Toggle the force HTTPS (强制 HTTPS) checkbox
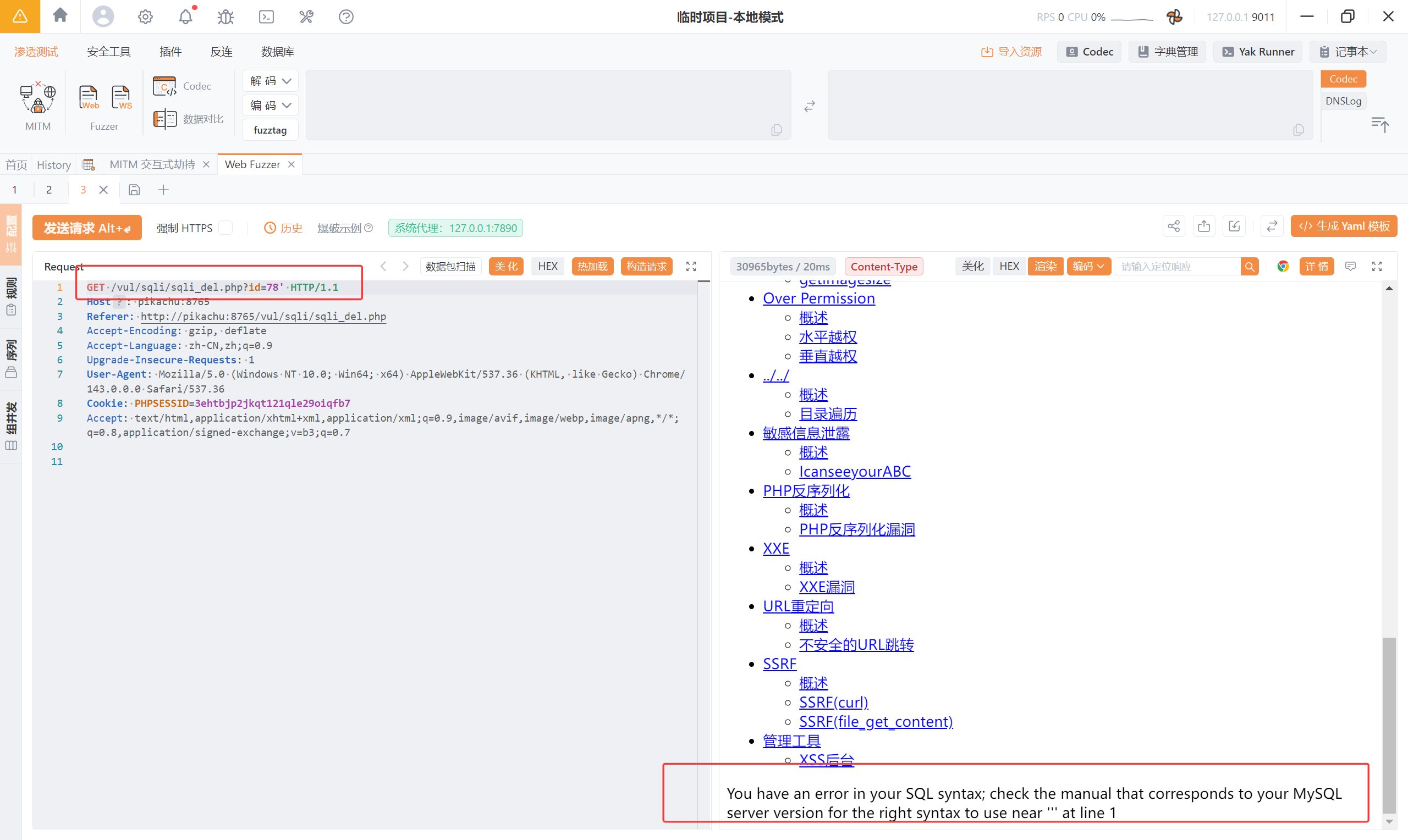The image size is (1408, 840). [226, 228]
